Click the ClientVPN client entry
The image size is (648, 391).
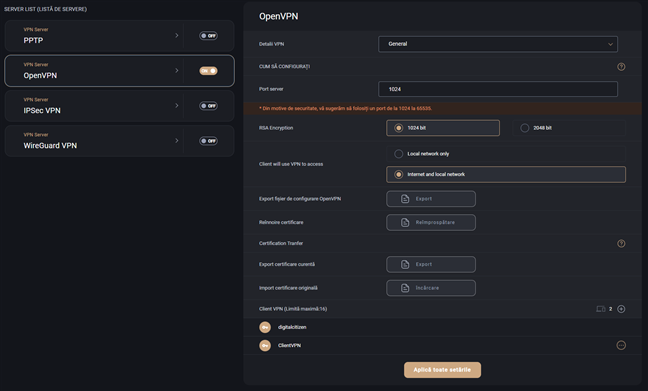[x=442, y=345]
